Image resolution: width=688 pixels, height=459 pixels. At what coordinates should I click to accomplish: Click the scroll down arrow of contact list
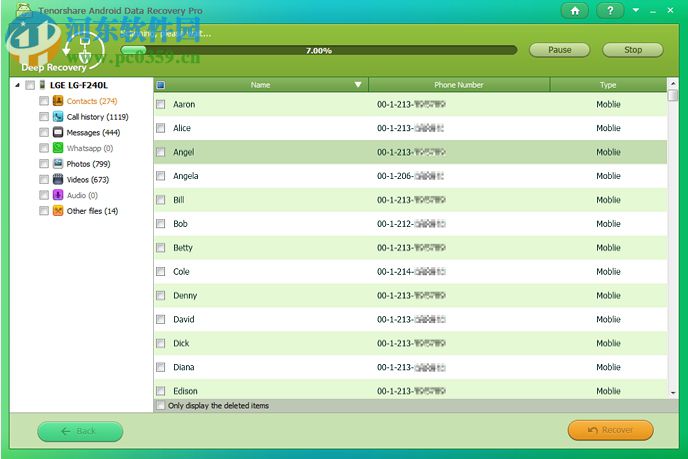click(673, 393)
